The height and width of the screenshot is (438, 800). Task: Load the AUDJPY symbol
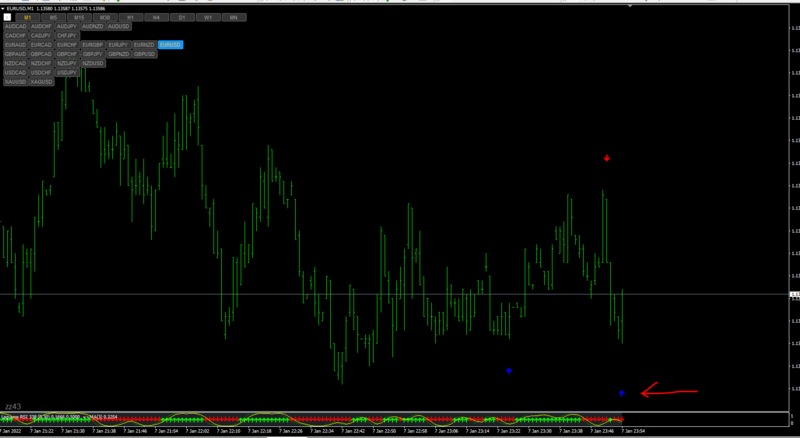67,27
